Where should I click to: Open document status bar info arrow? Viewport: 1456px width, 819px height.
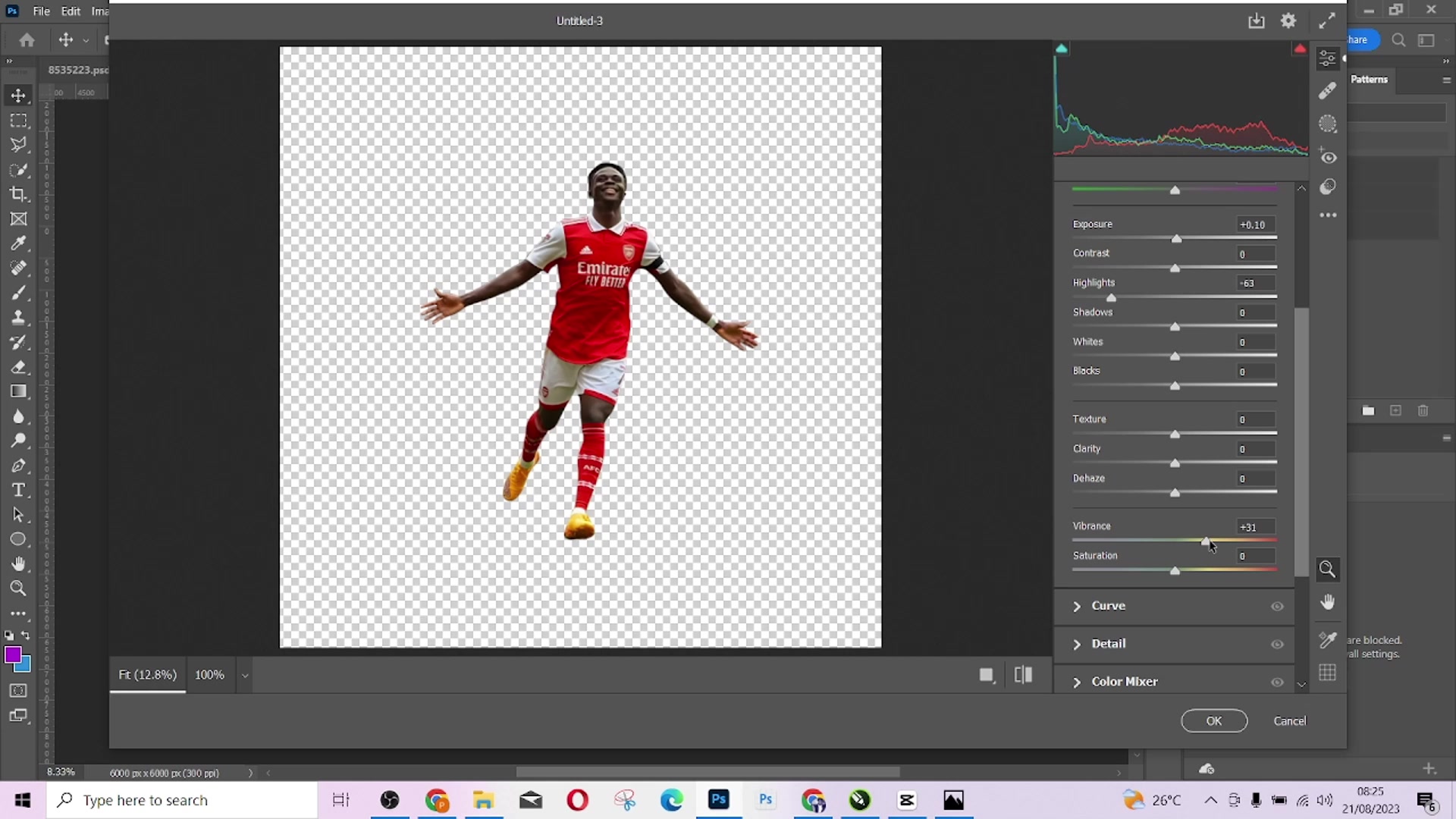click(250, 773)
